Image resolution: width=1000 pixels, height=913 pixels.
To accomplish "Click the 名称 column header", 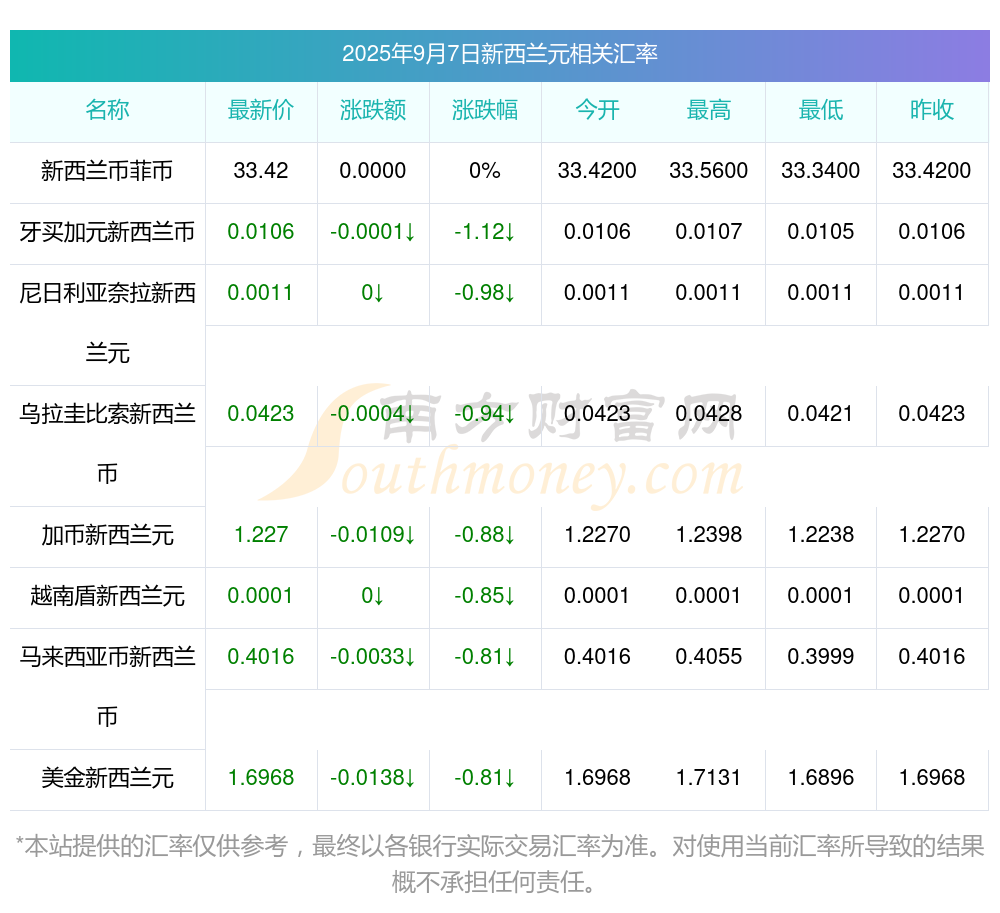I will click(x=107, y=110).
